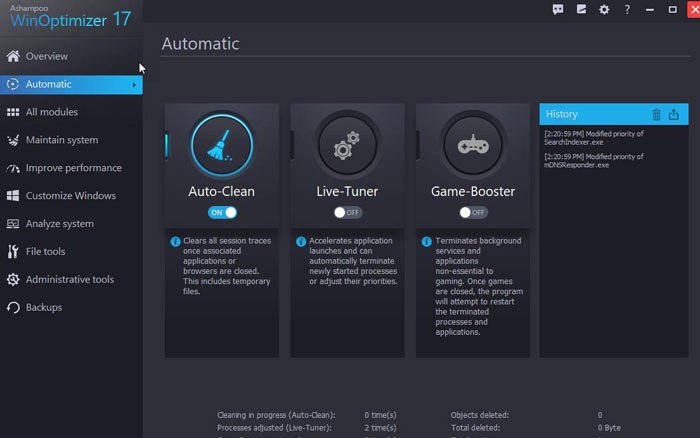
Task: Open Customize Windows section
Action: point(71,196)
